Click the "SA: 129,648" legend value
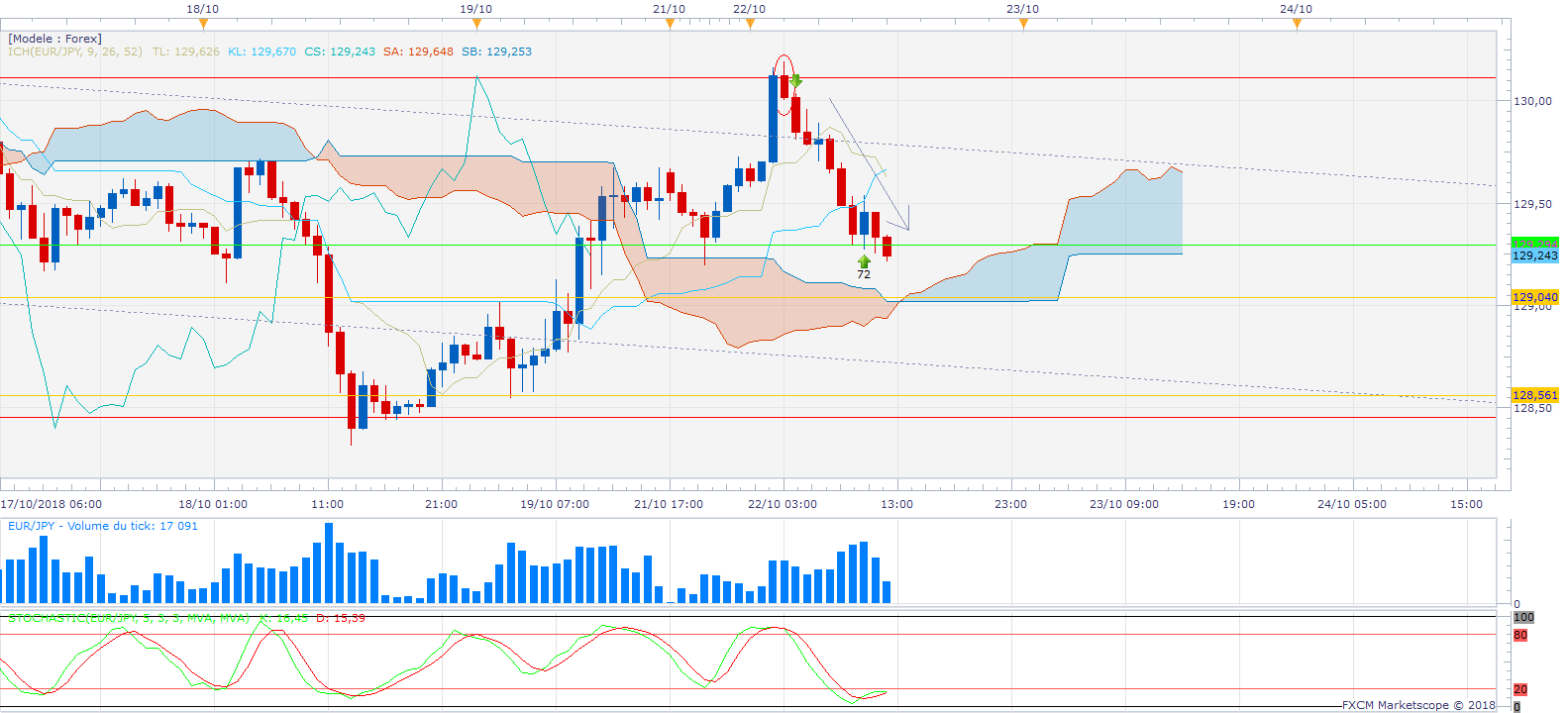Image resolution: width=1568 pixels, height=713 pixels. [418, 51]
